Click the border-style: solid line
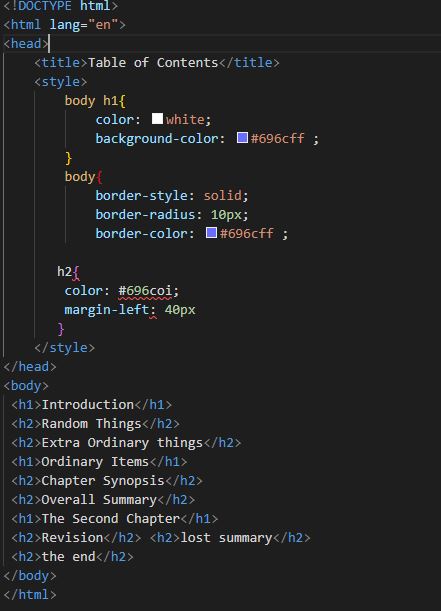Image resolution: width=441 pixels, height=611 pixels. 172,195
